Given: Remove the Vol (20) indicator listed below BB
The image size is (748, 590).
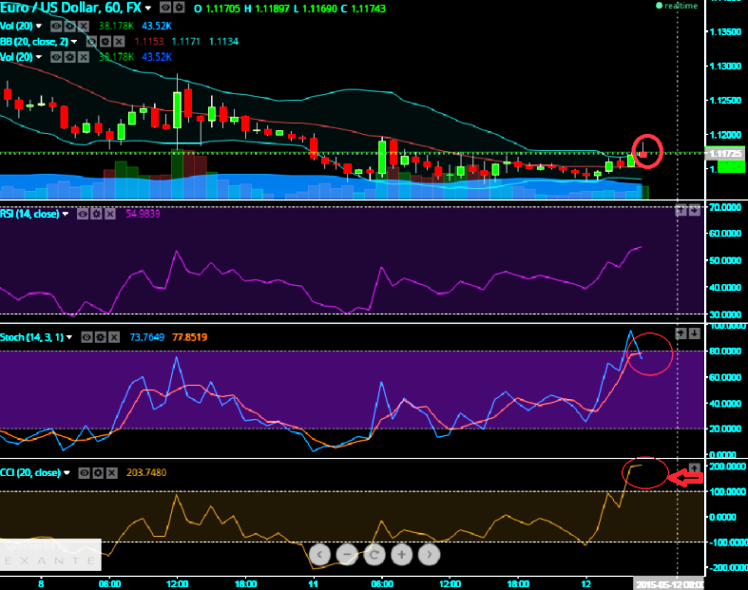Looking at the screenshot, I should coord(83,57).
